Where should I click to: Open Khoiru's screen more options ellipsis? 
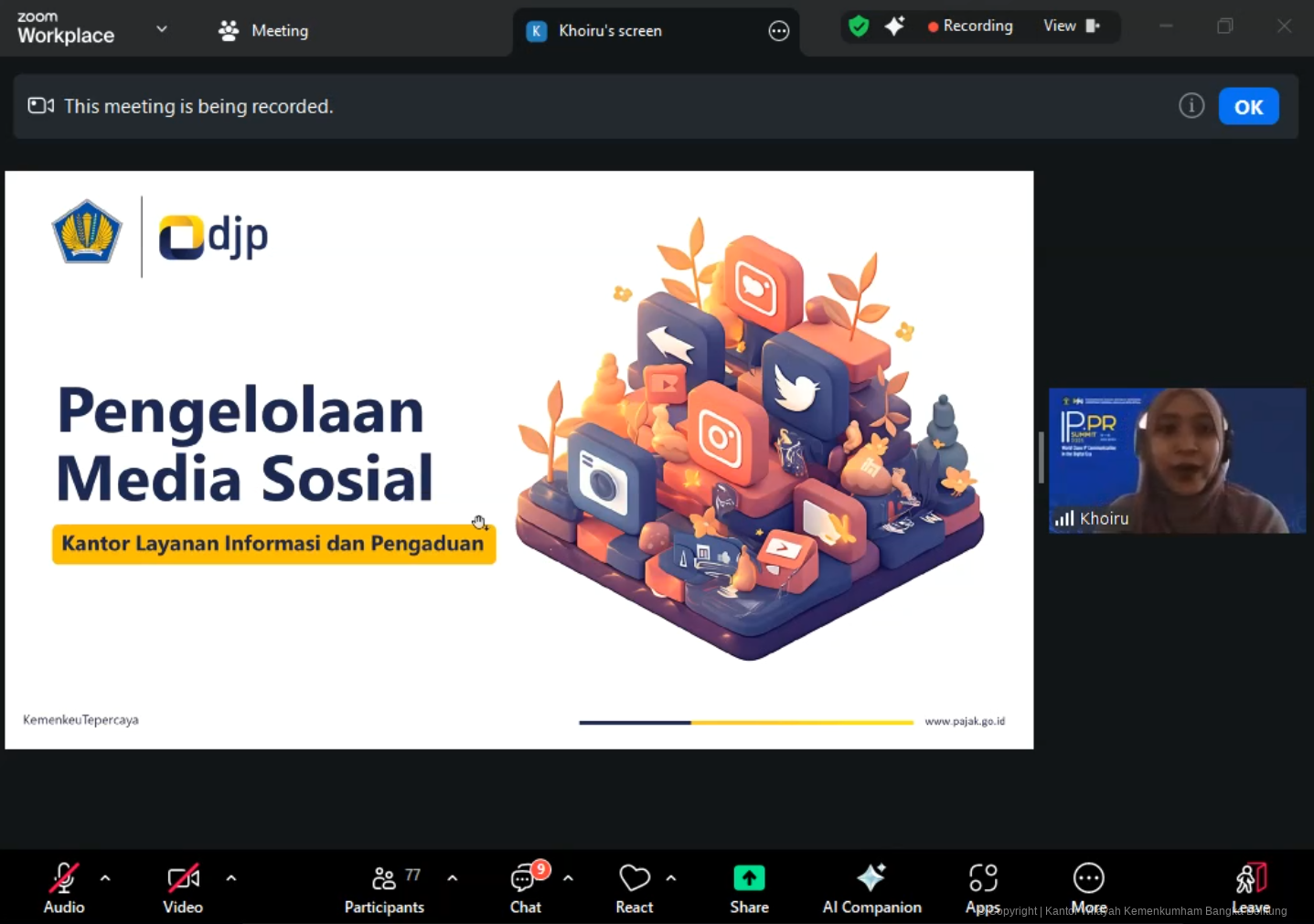point(778,32)
